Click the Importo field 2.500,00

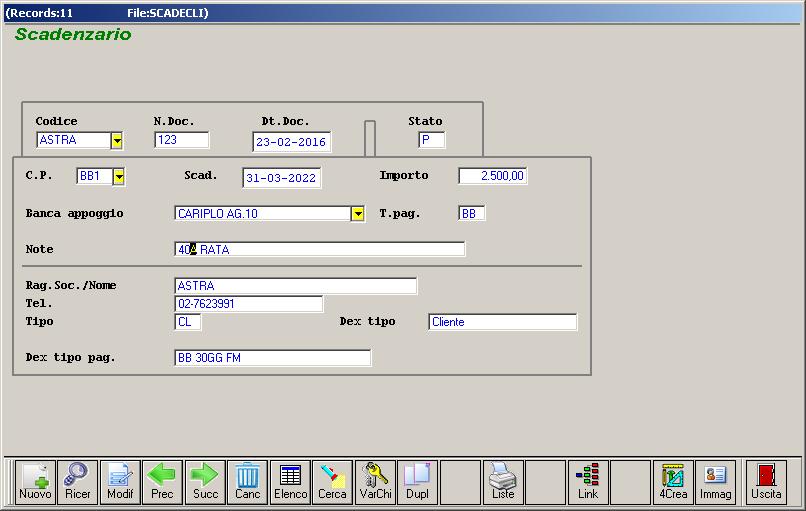492,176
